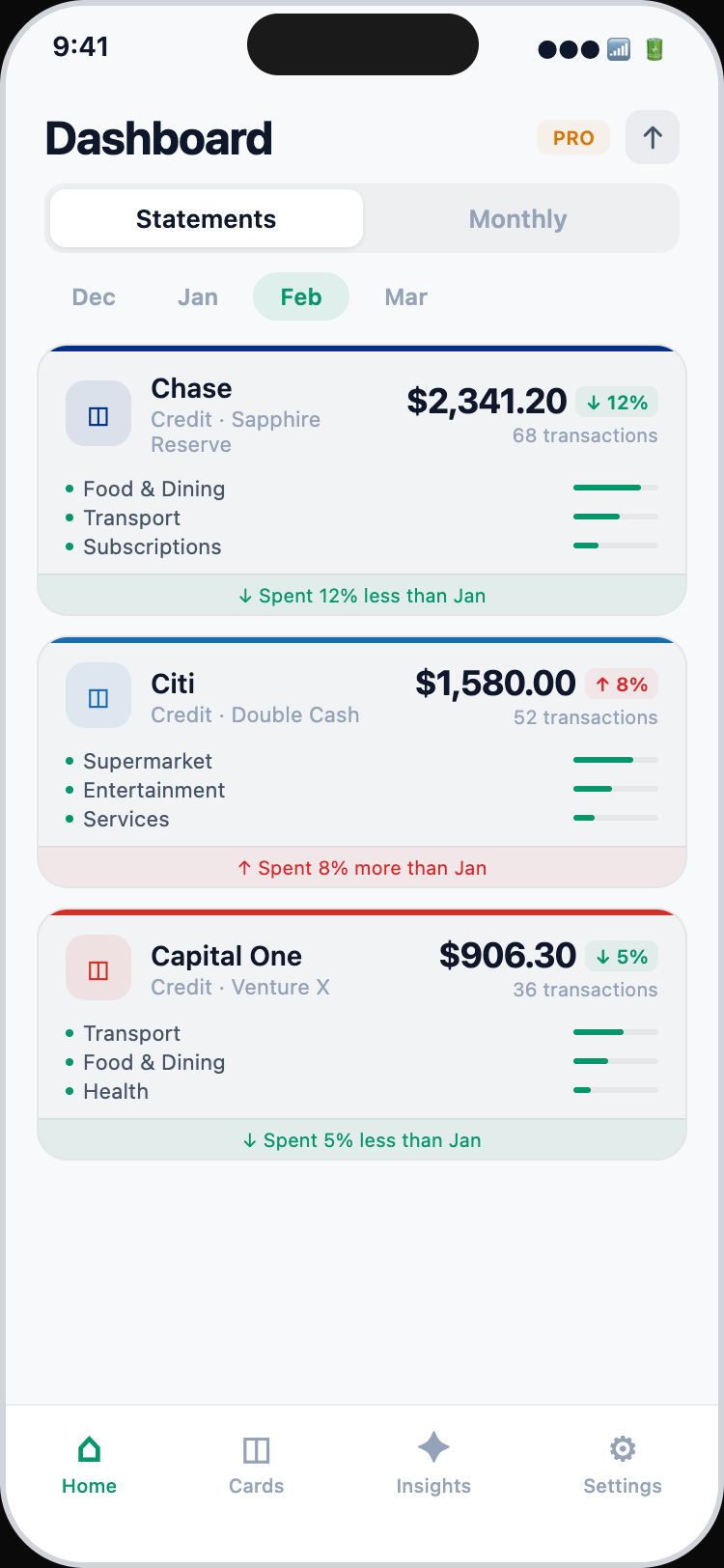Tap the Chase card icon
Viewport: 724px width, 1568px height.
coord(98,414)
